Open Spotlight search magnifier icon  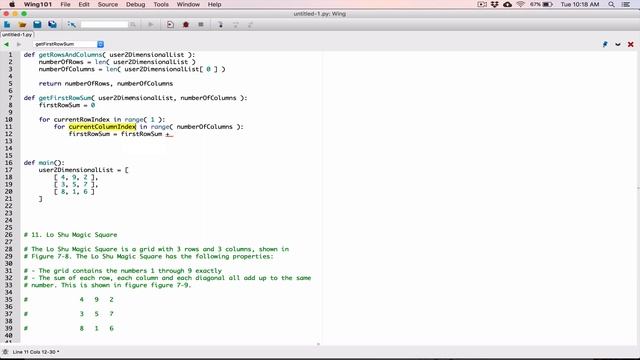[x=611, y=4]
